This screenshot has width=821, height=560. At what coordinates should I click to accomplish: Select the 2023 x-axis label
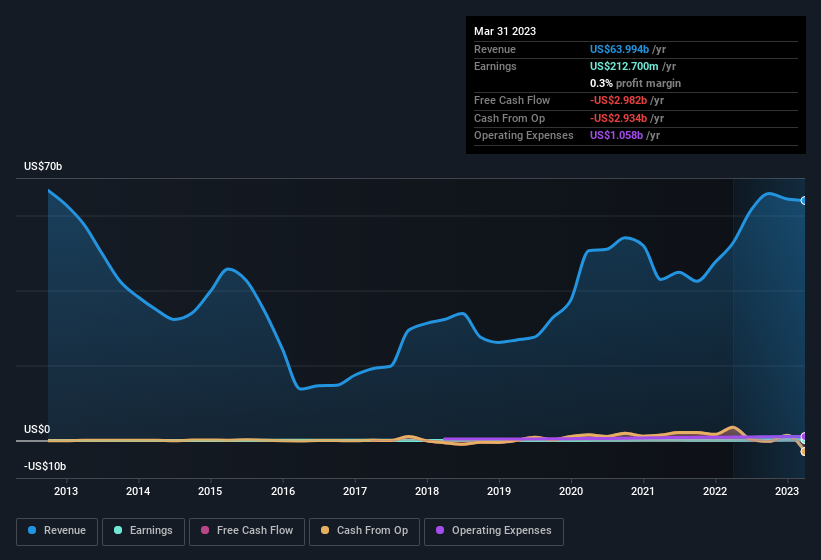pos(787,491)
